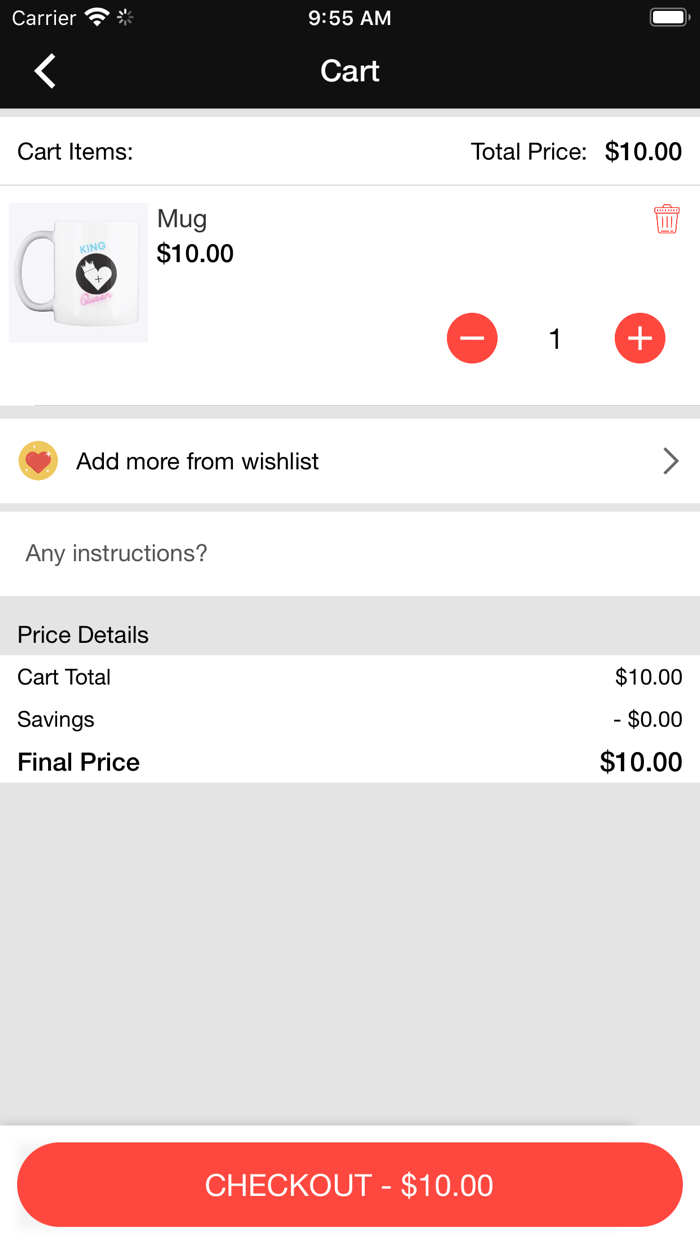The width and height of the screenshot is (700, 1244).
Task: Tap the Mug product thumbnail
Action: tap(79, 273)
